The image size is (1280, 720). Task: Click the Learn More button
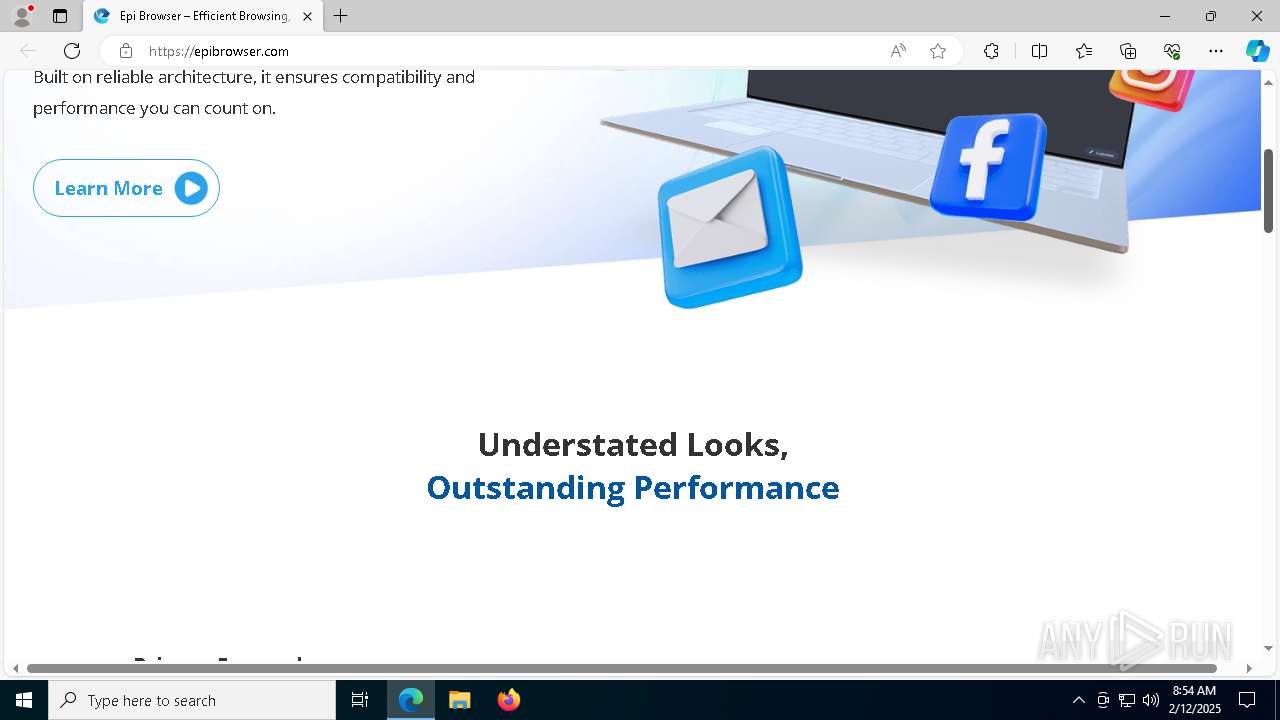click(x=126, y=188)
